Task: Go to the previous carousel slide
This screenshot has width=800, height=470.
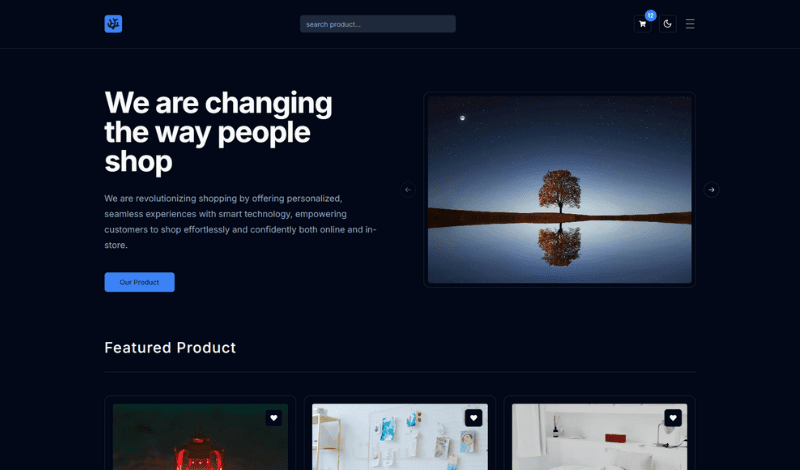Action: (x=408, y=190)
